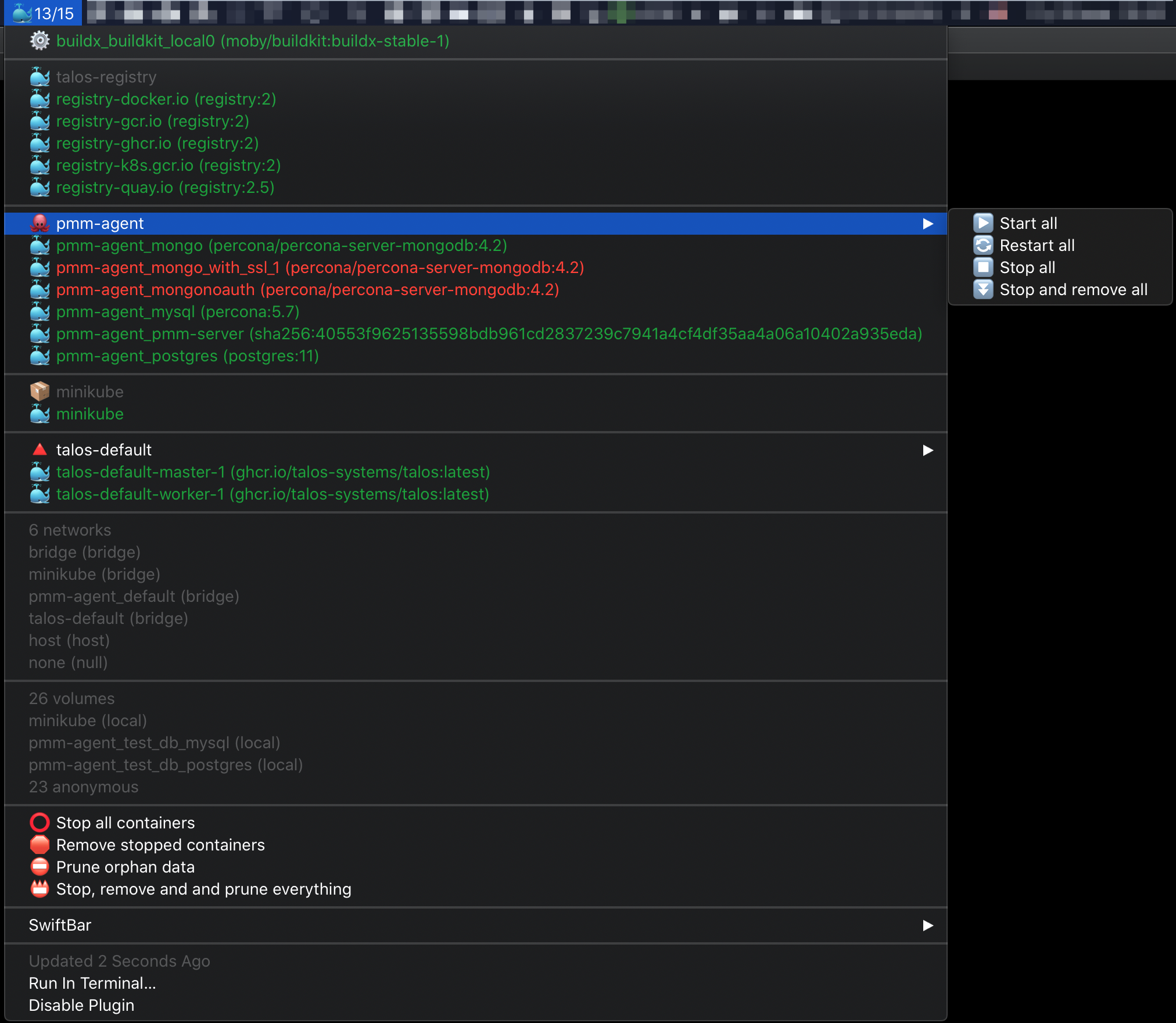Open pmm-agent_mongo container entry

(x=476, y=246)
